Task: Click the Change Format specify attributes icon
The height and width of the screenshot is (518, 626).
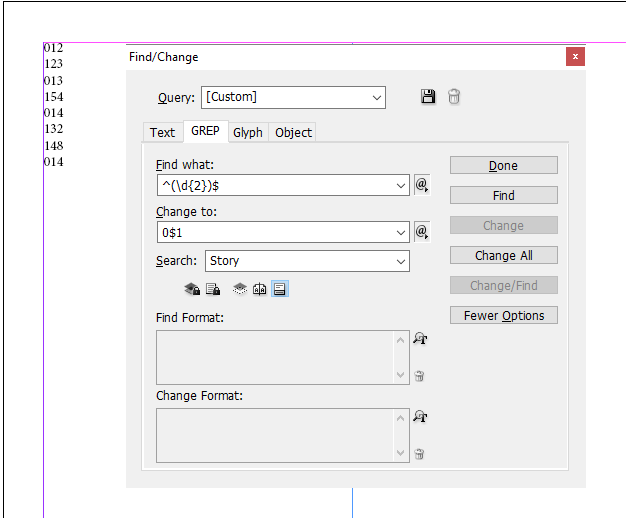Action: [x=420, y=417]
